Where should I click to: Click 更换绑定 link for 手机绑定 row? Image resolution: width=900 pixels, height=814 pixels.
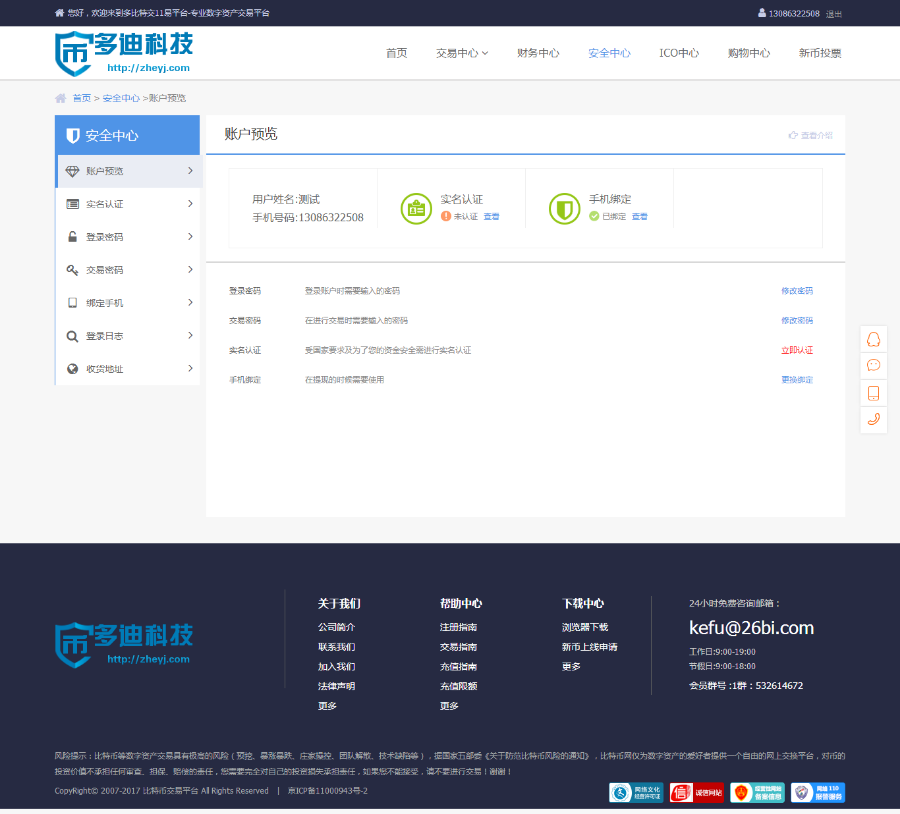[x=797, y=379]
